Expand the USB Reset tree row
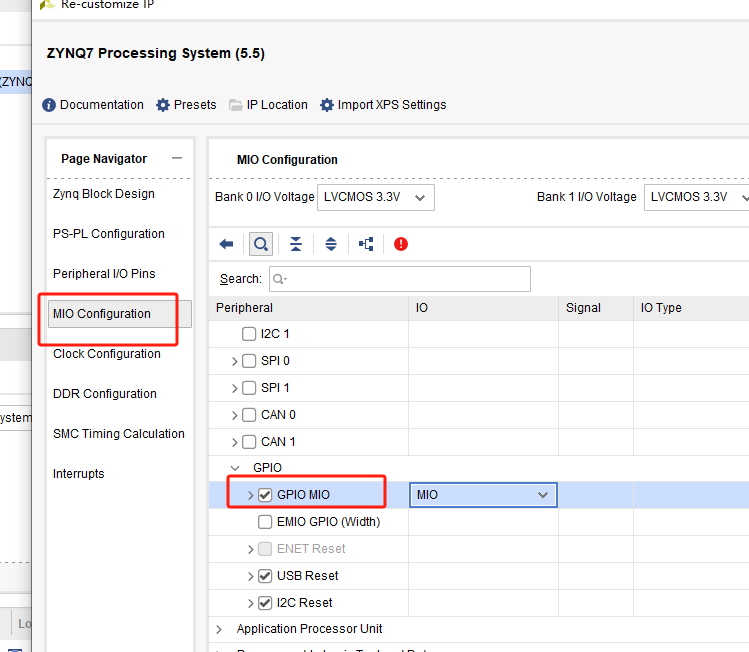This screenshot has height=652, width=749. (x=251, y=577)
